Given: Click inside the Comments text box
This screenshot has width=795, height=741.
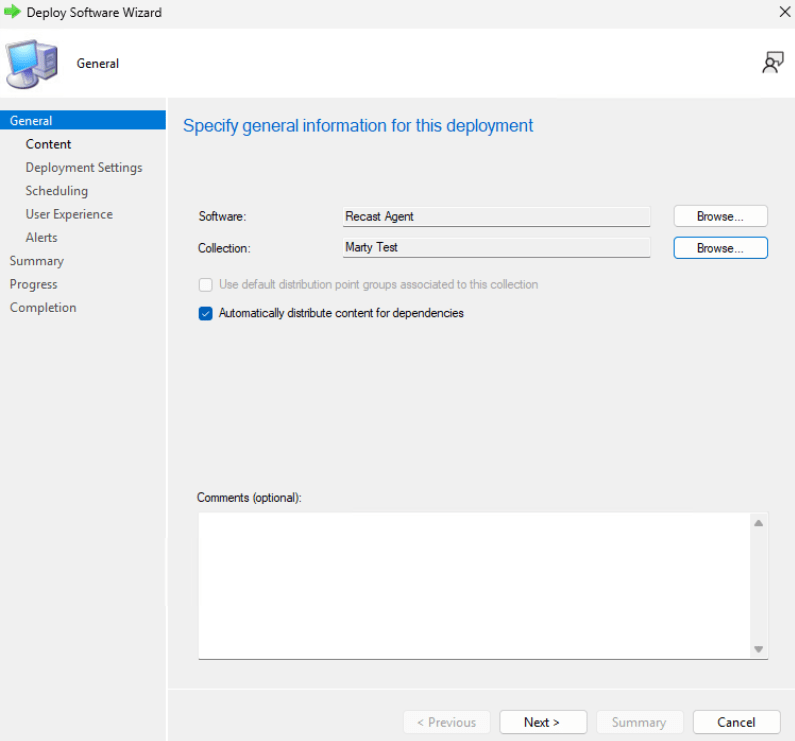Looking at the screenshot, I should [x=470, y=585].
